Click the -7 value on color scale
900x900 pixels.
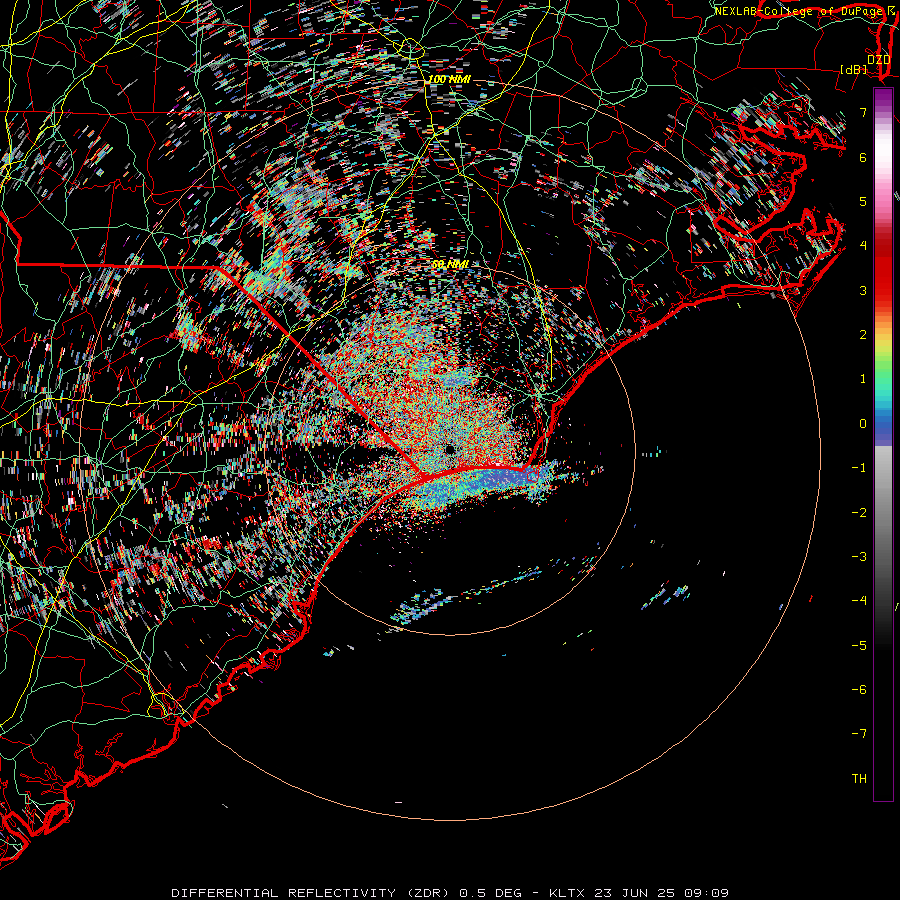click(859, 734)
